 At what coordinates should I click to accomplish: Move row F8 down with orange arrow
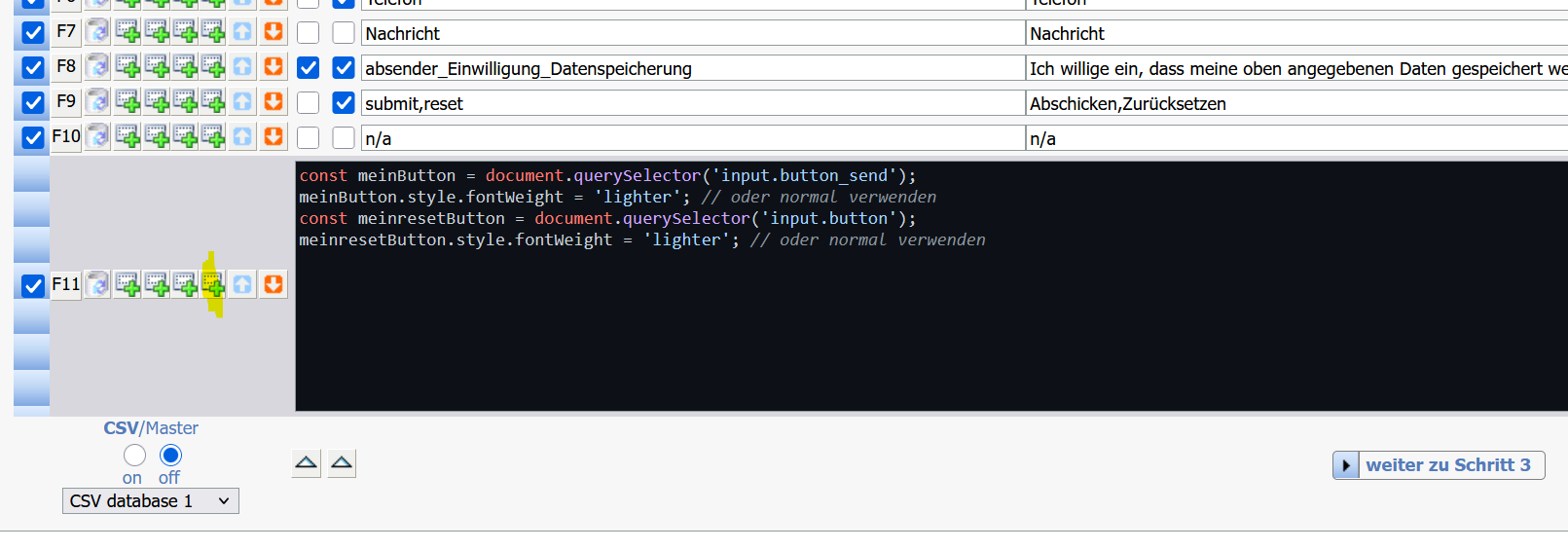coord(273,66)
